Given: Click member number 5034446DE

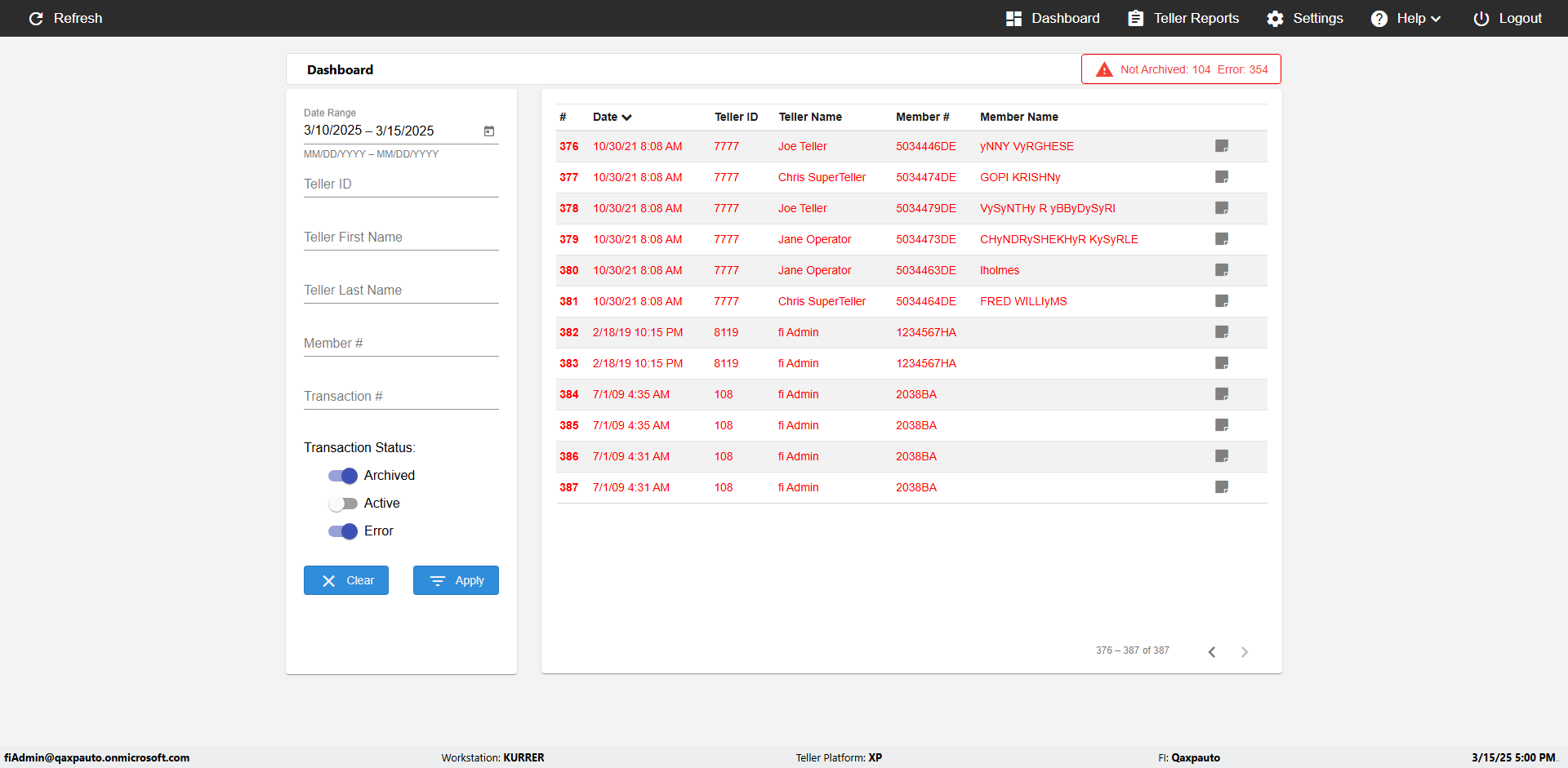Looking at the screenshot, I should point(926,147).
